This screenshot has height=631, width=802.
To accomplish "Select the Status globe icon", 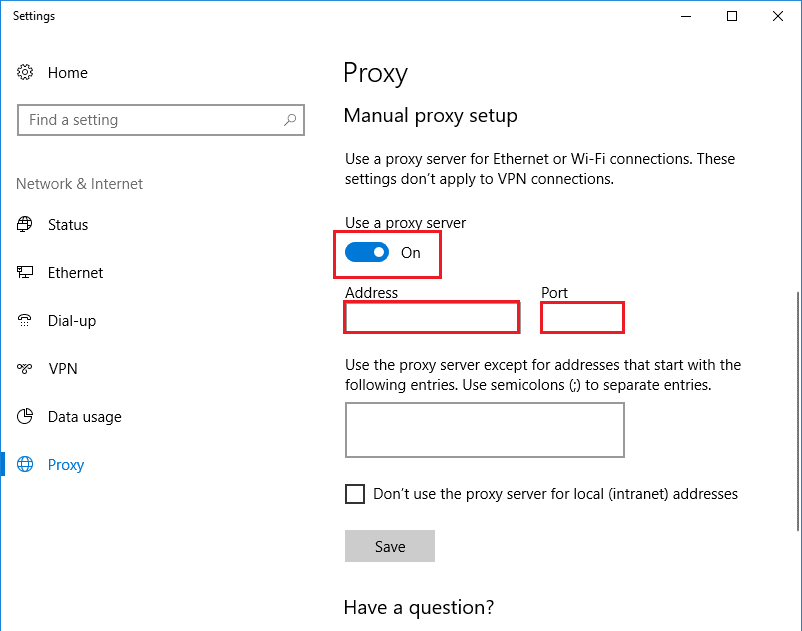I will [25, 225].
